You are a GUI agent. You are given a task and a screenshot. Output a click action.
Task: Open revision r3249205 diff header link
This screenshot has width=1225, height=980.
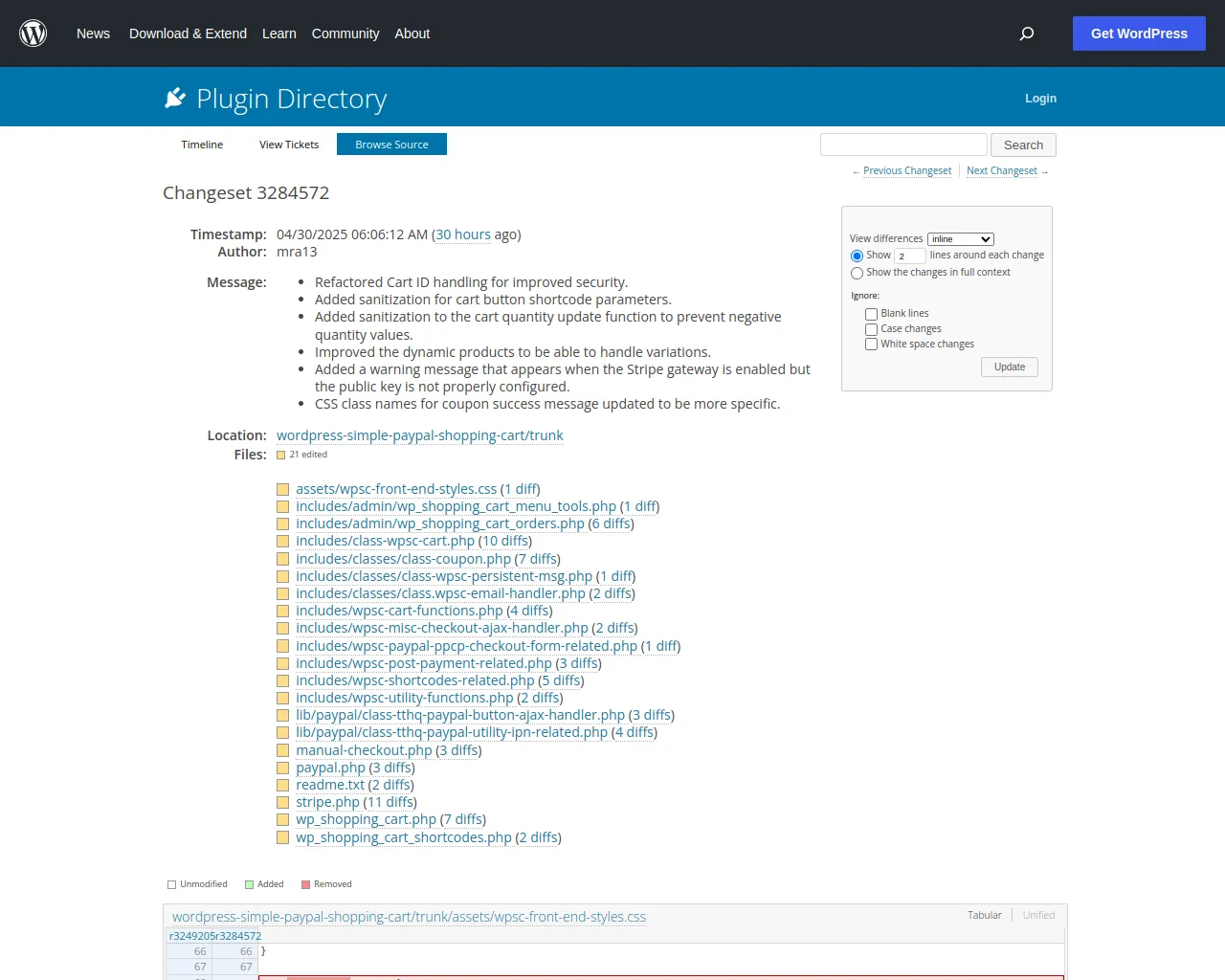pos(190,936)
